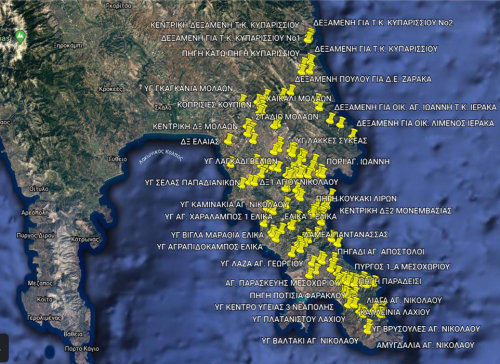Select the yellow pin beside ΔΕ ΕΛΑΙΑΣ label
The image size is (500, 364).
pyautogui.click(x=229, y=139)
